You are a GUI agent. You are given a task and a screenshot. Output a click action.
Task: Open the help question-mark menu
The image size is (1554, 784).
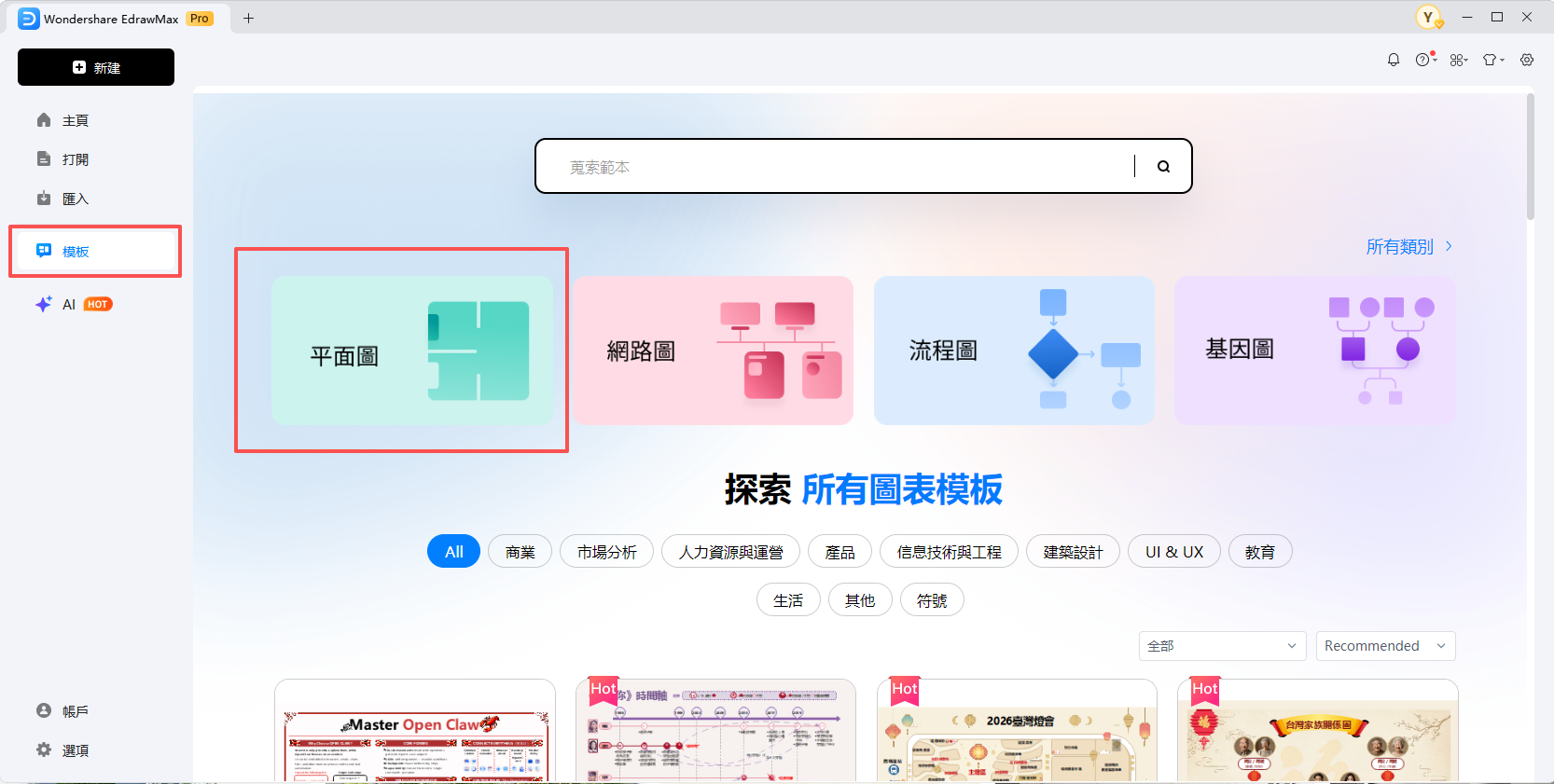coord(1425,60)
